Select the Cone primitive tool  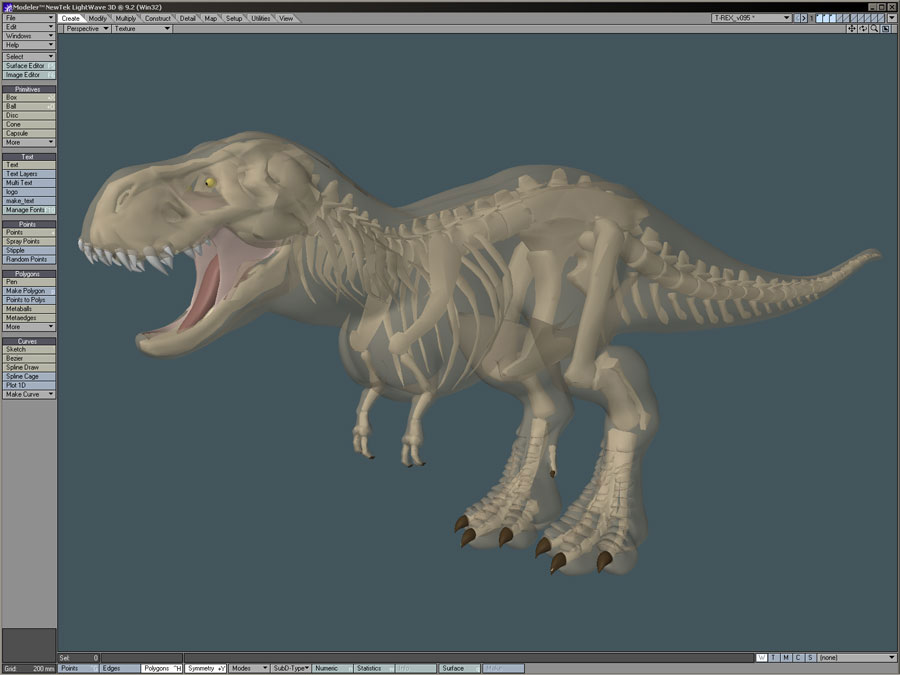pos(29,125)
